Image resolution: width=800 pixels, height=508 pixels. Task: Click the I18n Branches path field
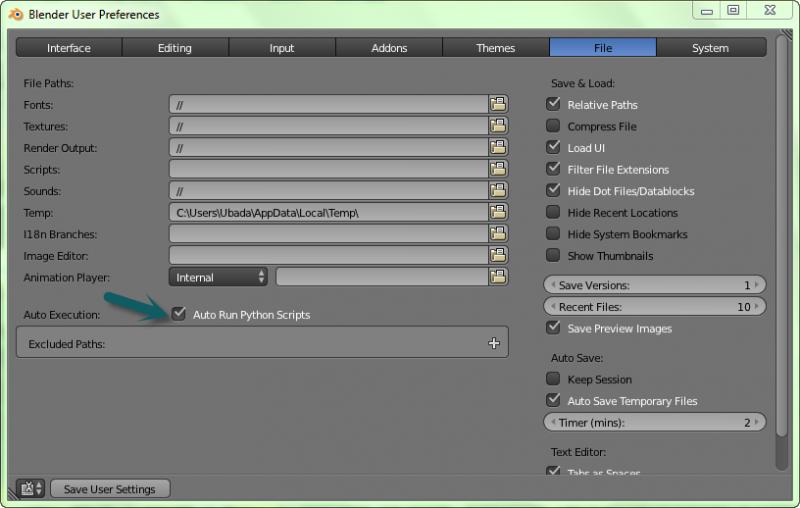coord(329,234)
